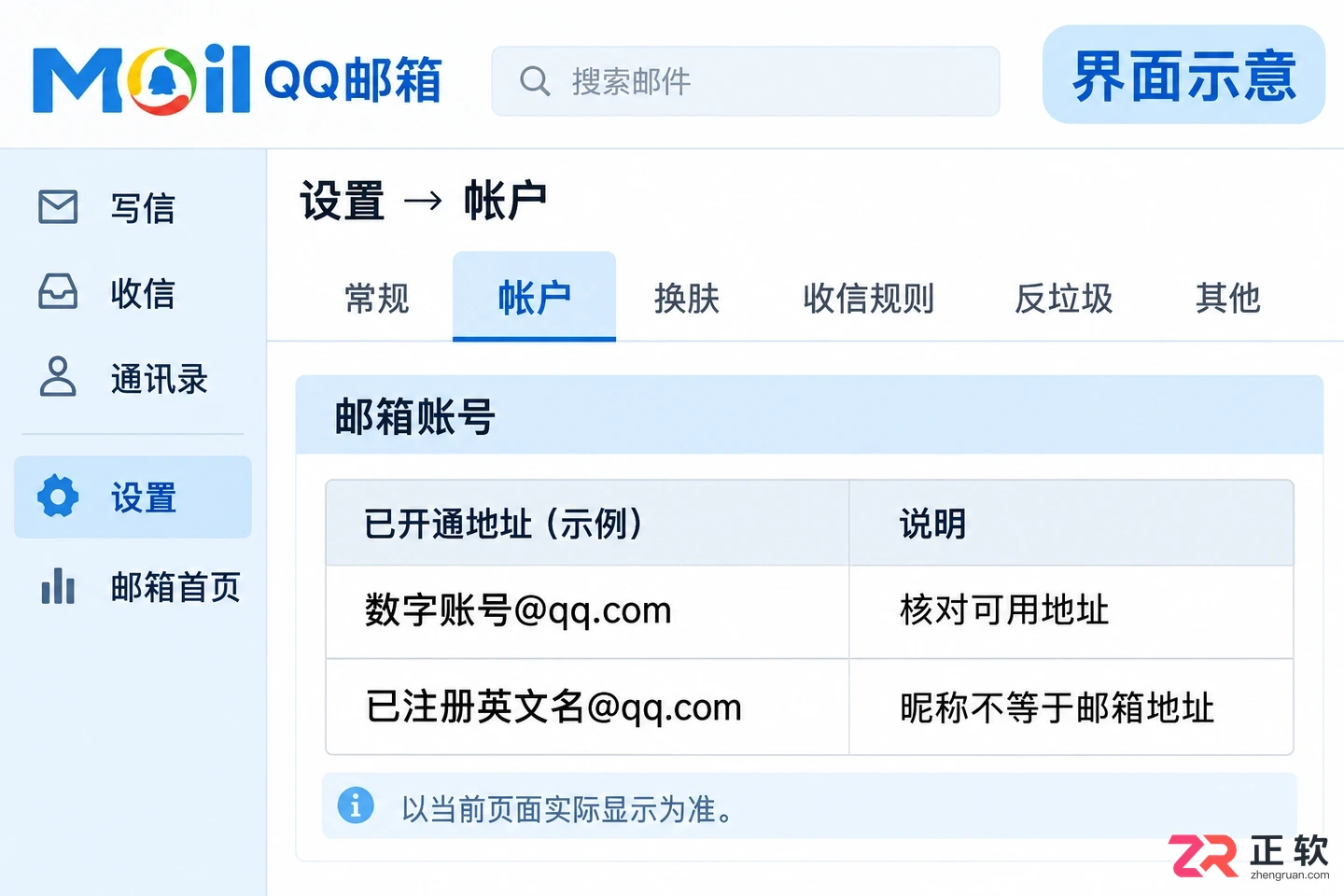The width and height of the screenshot is (1344, 896).
Task: Click the blue info icon
Action: click(356, 805)
